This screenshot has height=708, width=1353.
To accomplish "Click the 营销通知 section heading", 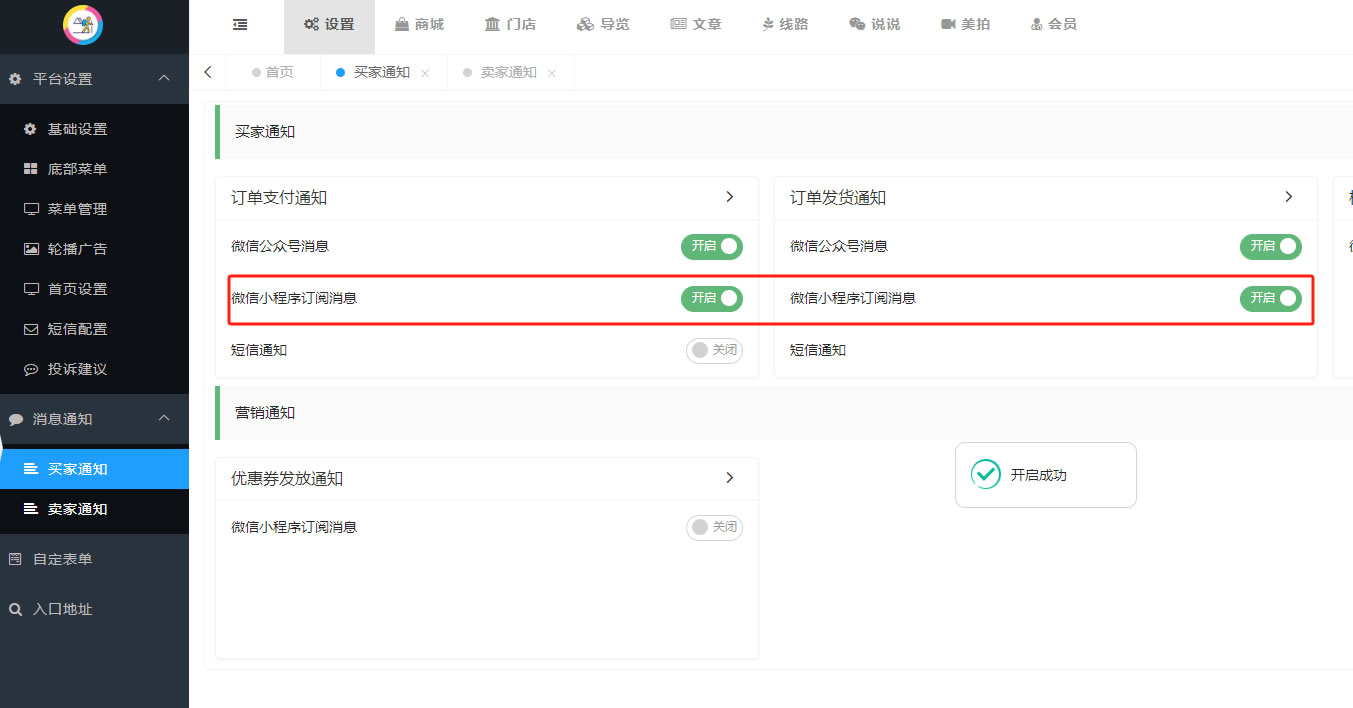I will (x=265, y=412).
